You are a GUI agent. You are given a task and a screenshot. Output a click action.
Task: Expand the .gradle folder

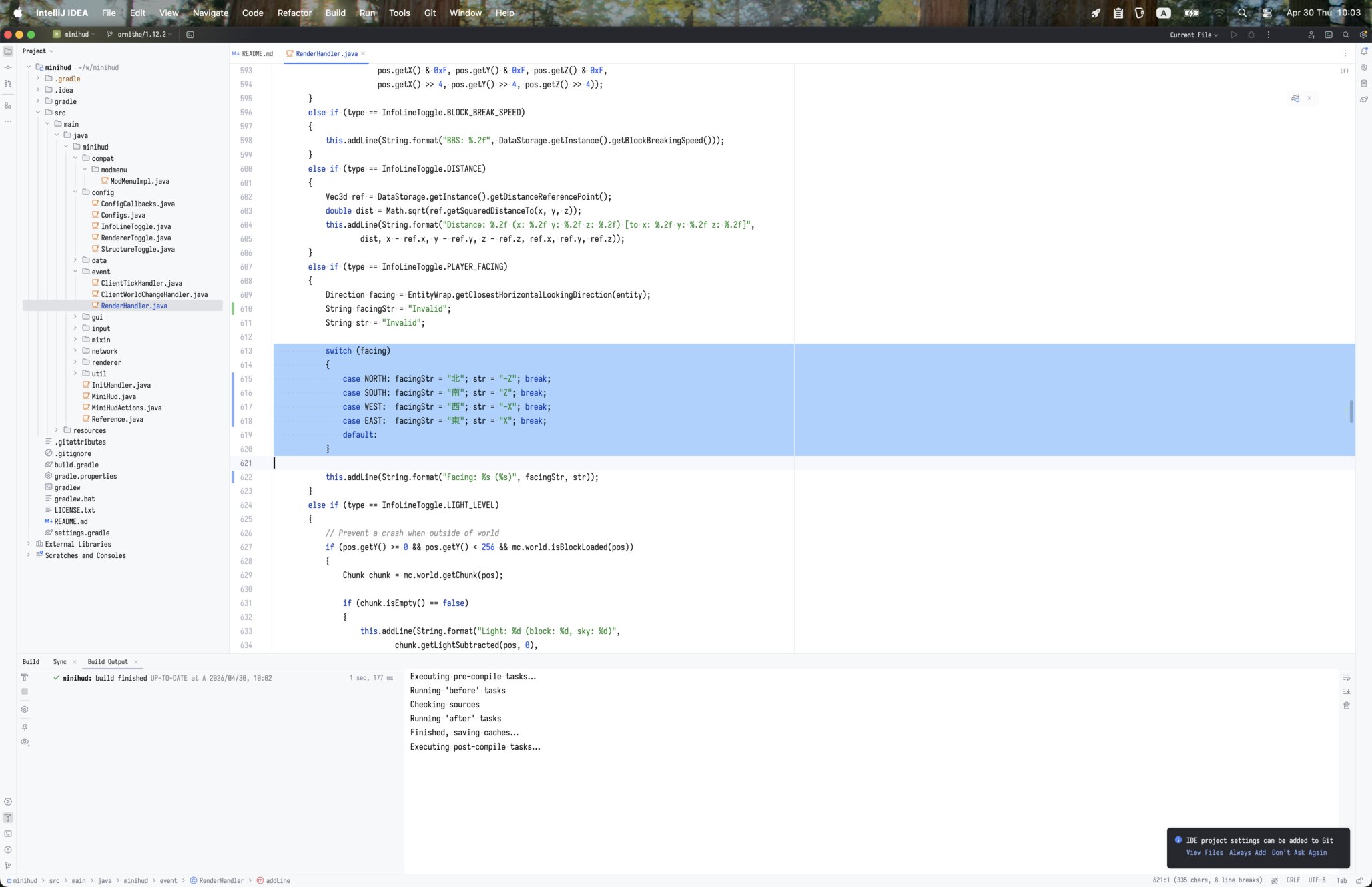(x=38, y=79)
